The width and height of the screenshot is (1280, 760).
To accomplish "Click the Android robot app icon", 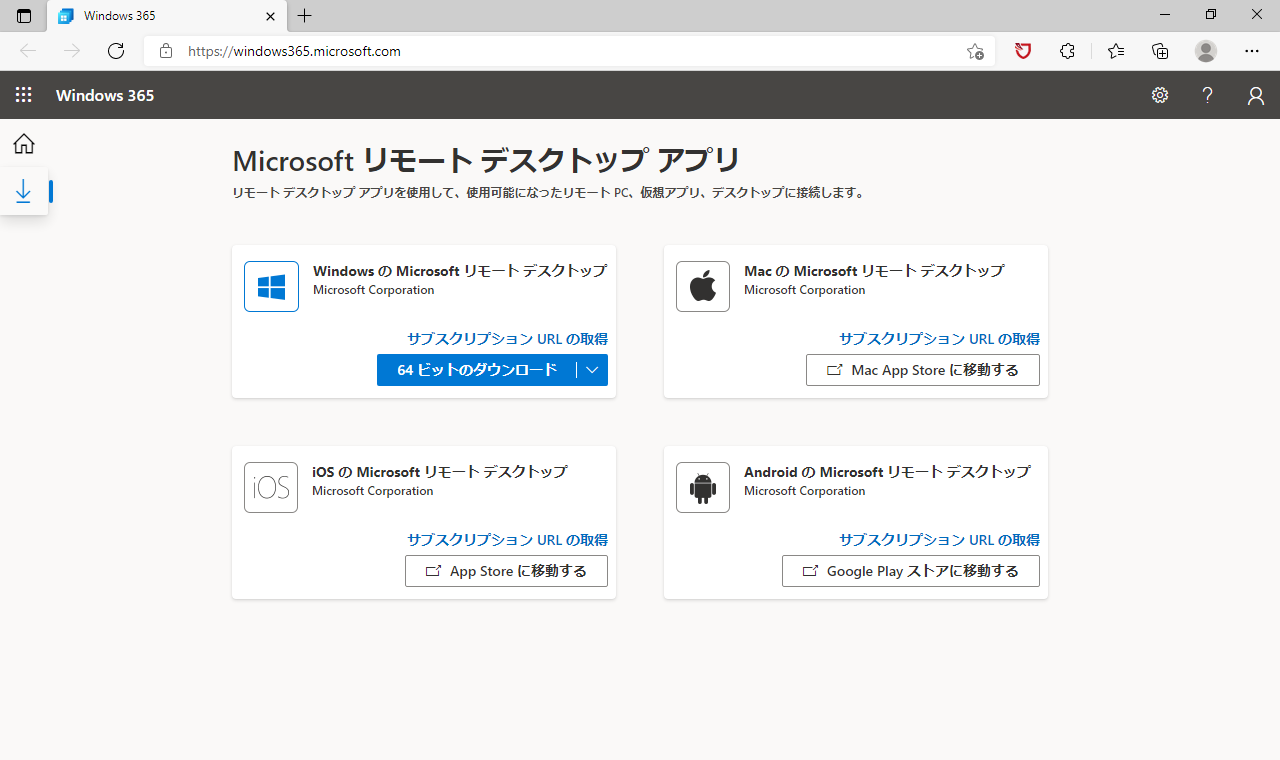I will [703, 488].
